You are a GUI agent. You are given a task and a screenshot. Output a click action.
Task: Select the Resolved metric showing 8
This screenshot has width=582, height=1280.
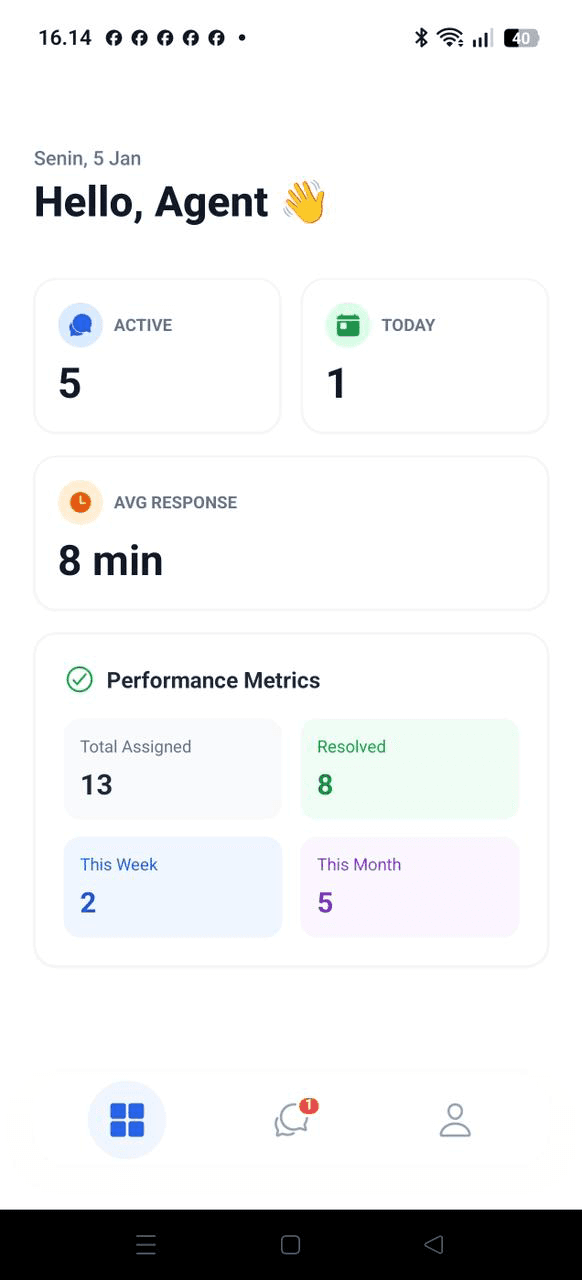(x=409, y=768)
